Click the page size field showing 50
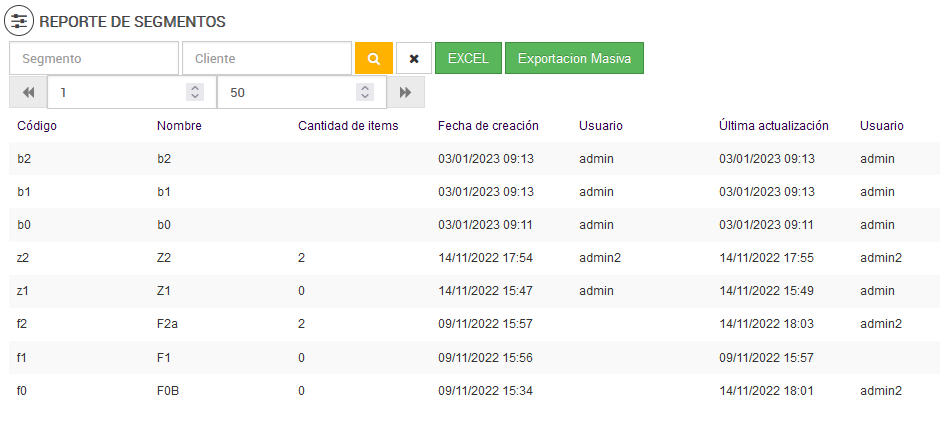 tap(285, 92)
